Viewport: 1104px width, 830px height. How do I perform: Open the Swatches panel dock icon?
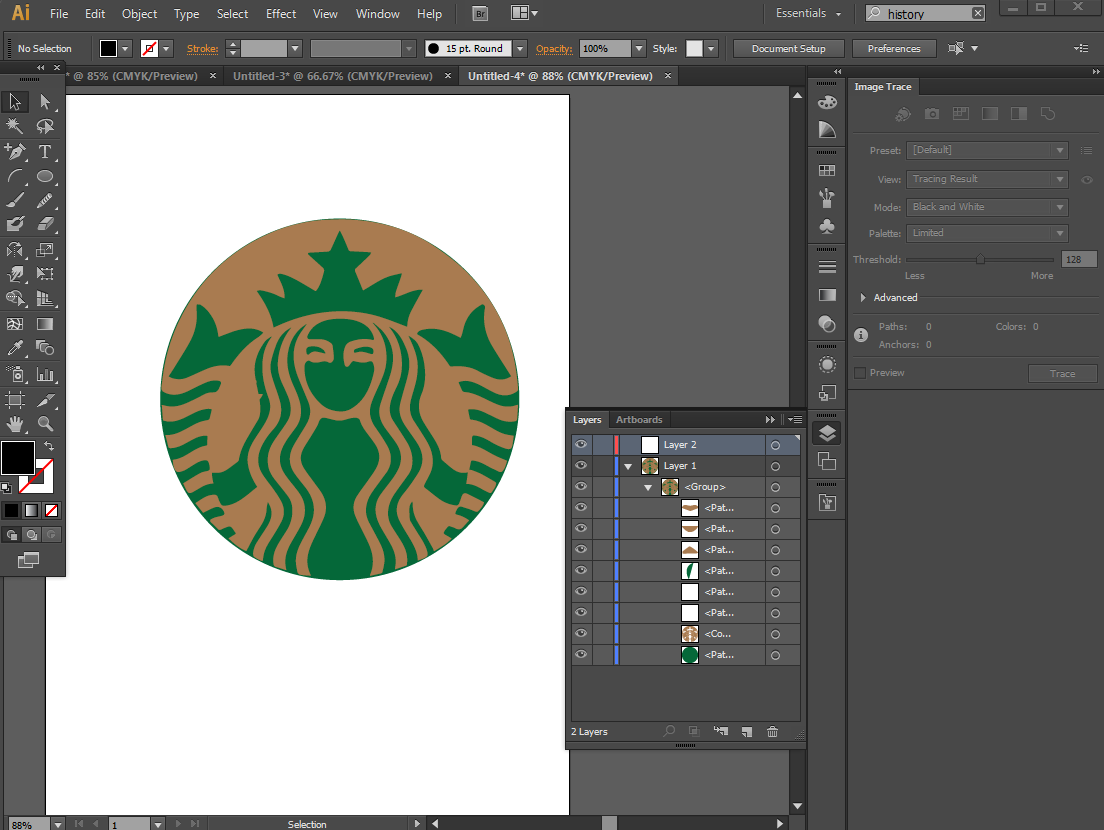click(827, 171)
